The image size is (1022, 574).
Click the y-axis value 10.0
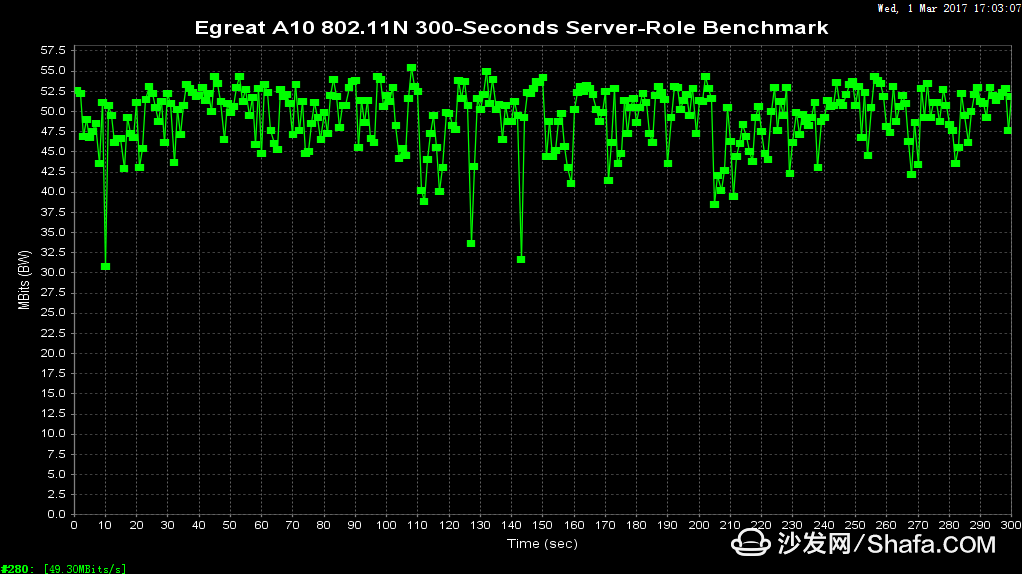tap(53, 434)
